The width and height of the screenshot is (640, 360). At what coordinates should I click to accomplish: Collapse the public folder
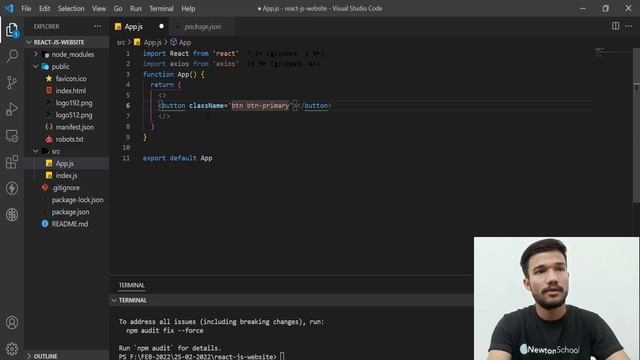[67, 67]
